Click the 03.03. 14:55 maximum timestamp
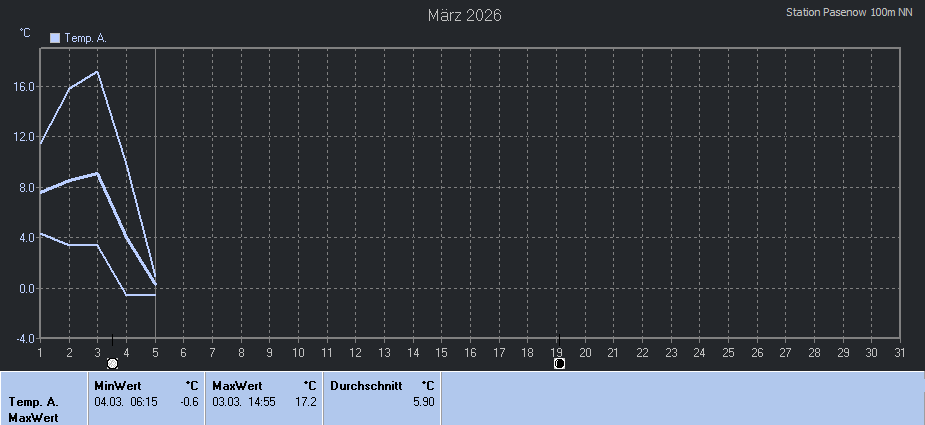This screenshot has height=425, width=925. 244,401
